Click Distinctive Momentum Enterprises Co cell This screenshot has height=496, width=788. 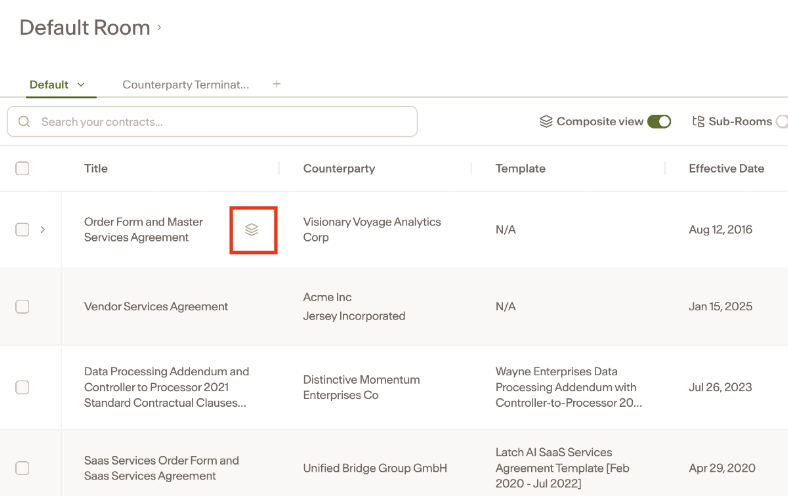361,387
